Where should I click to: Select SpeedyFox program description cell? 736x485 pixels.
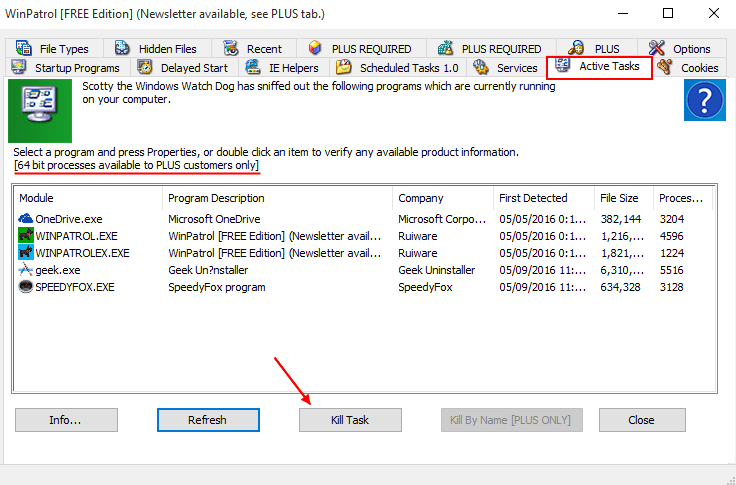point(216,287)
